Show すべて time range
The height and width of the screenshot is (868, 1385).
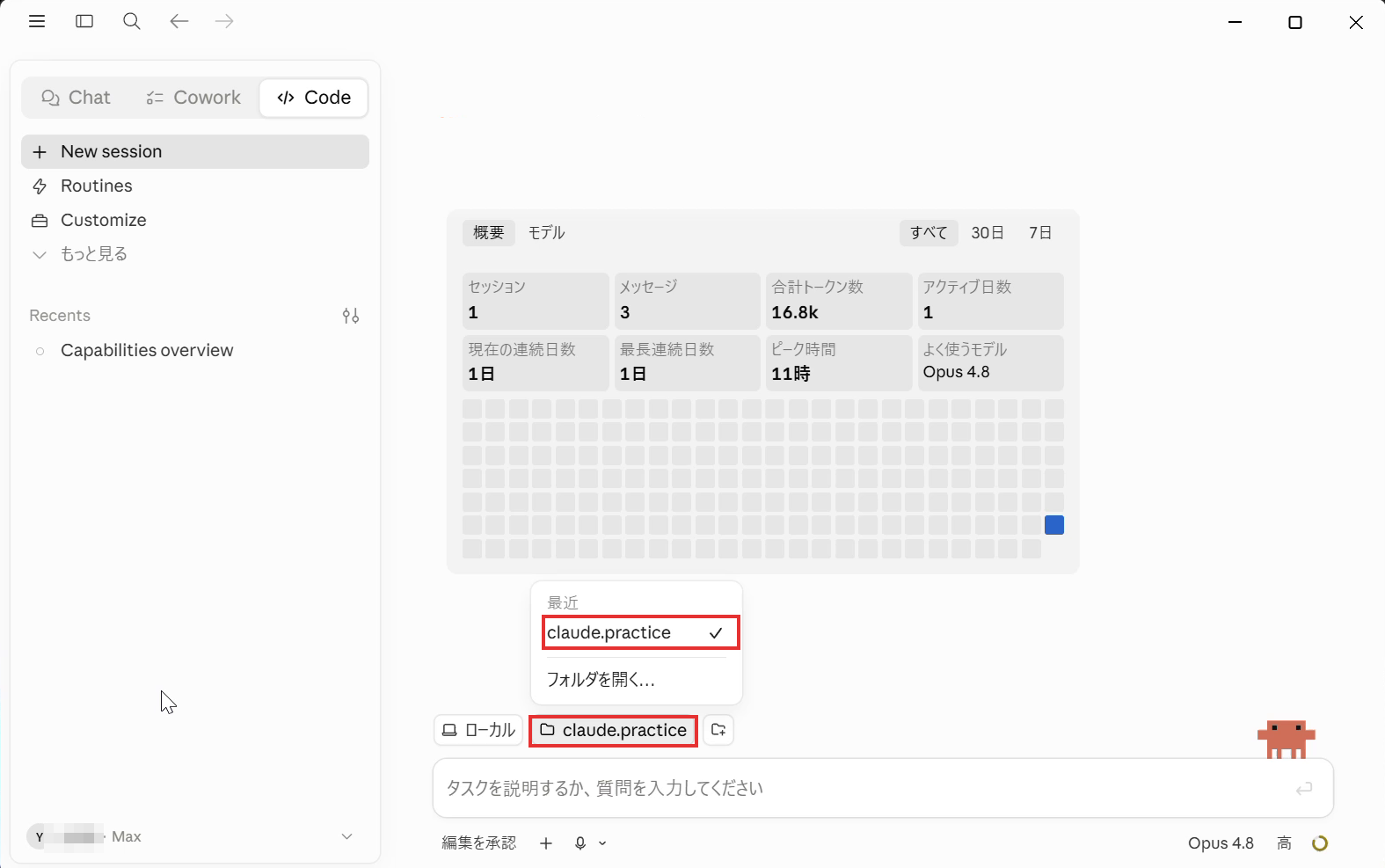pyautogui.click(x=929, y=233)
